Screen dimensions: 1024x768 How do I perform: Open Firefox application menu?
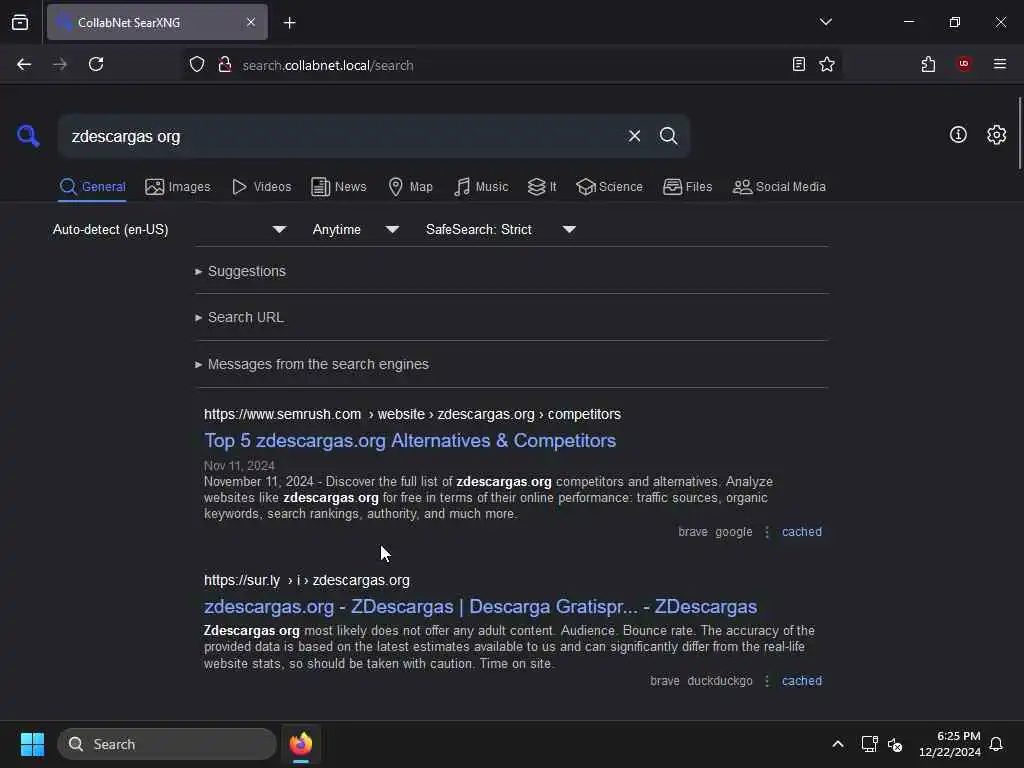coord(999,64)
